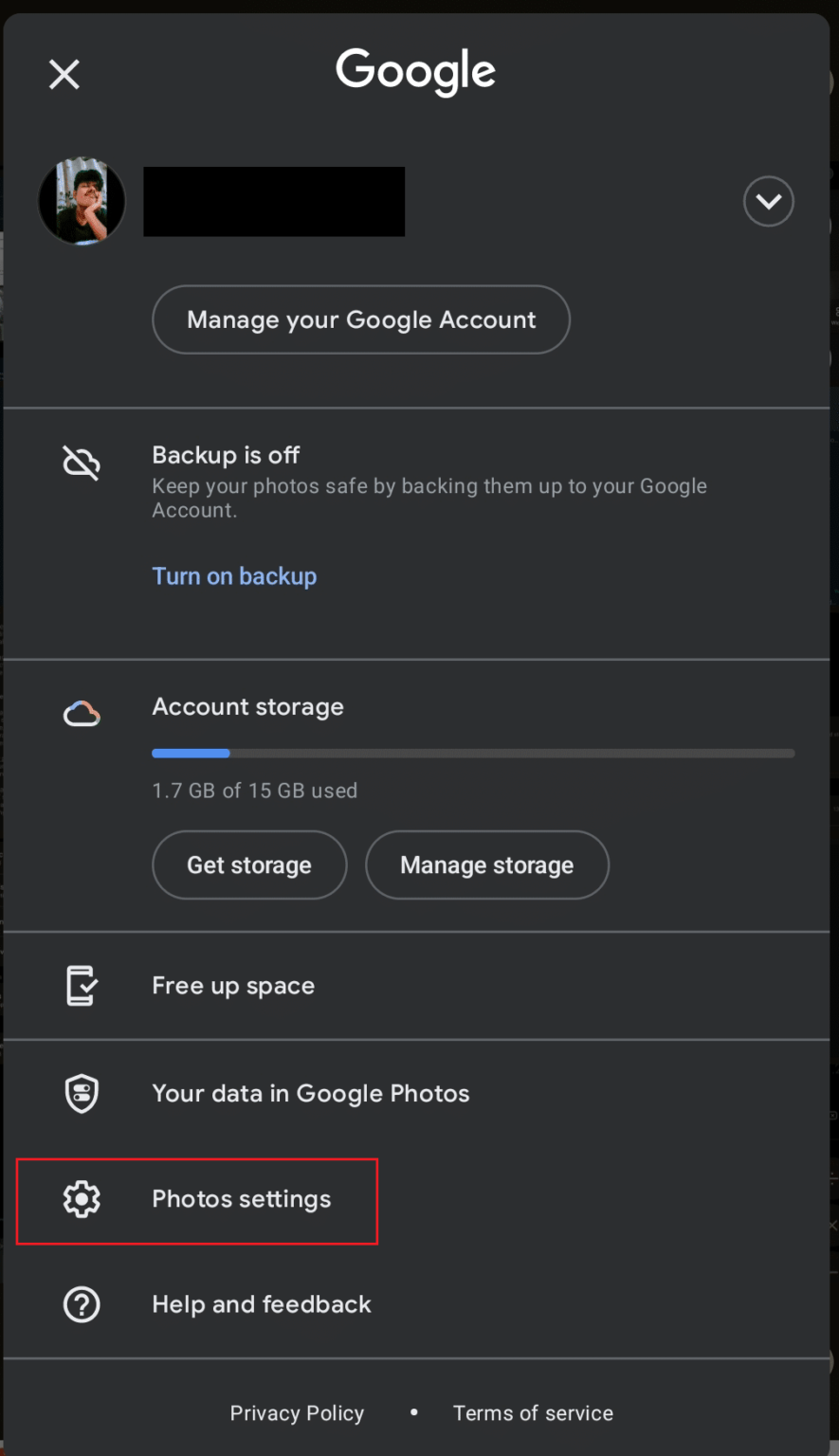Click the crossed-out cloud backup icon
The height and width of the screenshot is (1456, 839).
(x=82, y=463)
